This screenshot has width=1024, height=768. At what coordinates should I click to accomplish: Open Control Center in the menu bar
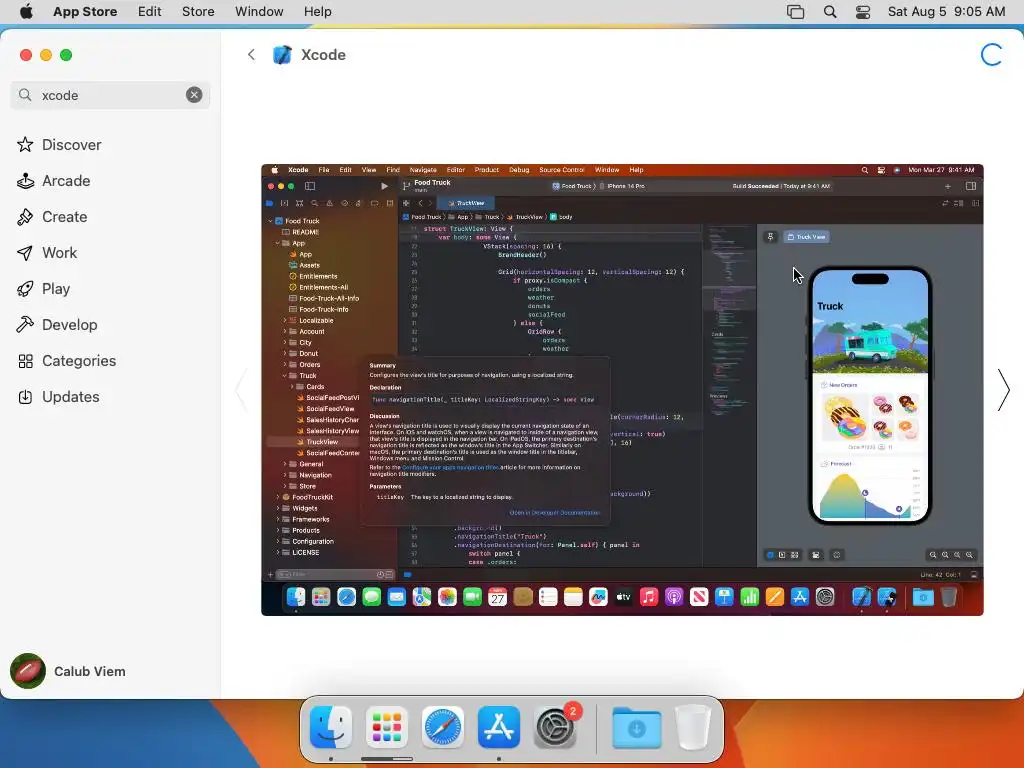pyautogui.click(x=863, y=12)
